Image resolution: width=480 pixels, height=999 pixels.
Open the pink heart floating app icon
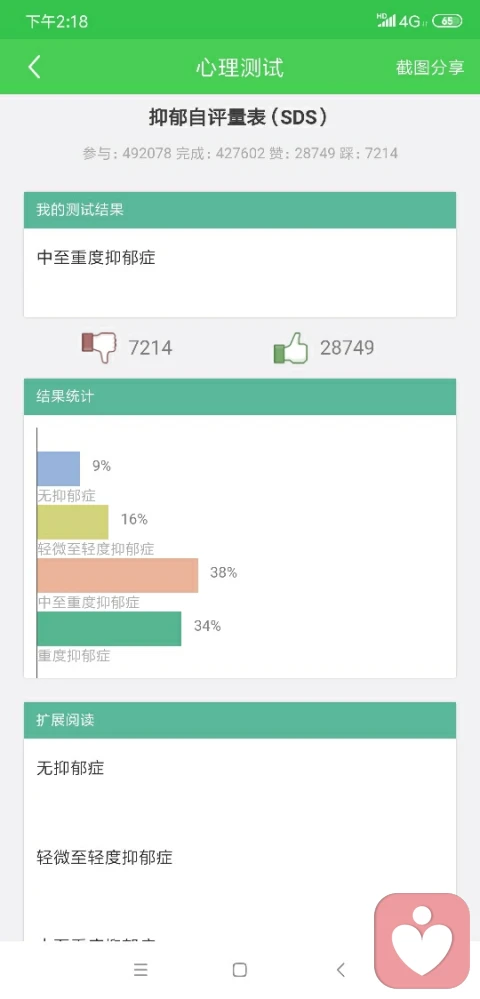pos(422,940)
